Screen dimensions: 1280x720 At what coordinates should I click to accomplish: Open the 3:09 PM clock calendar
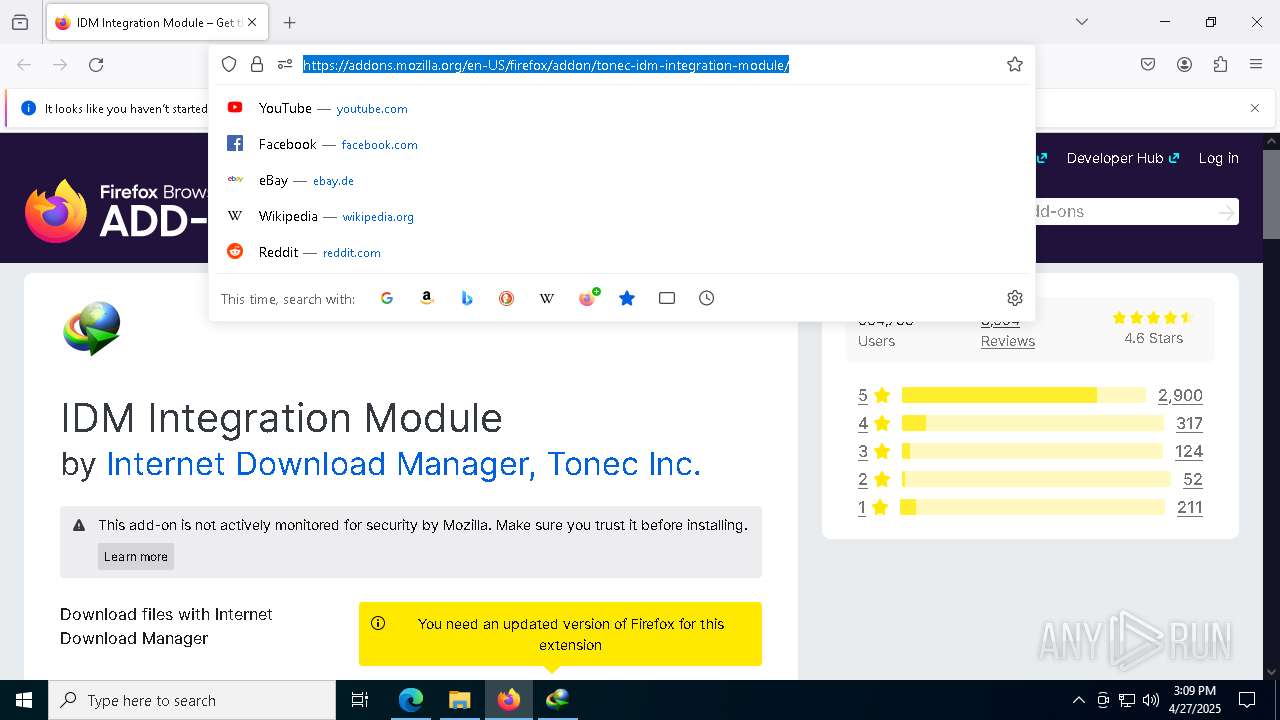[1195, 700]
